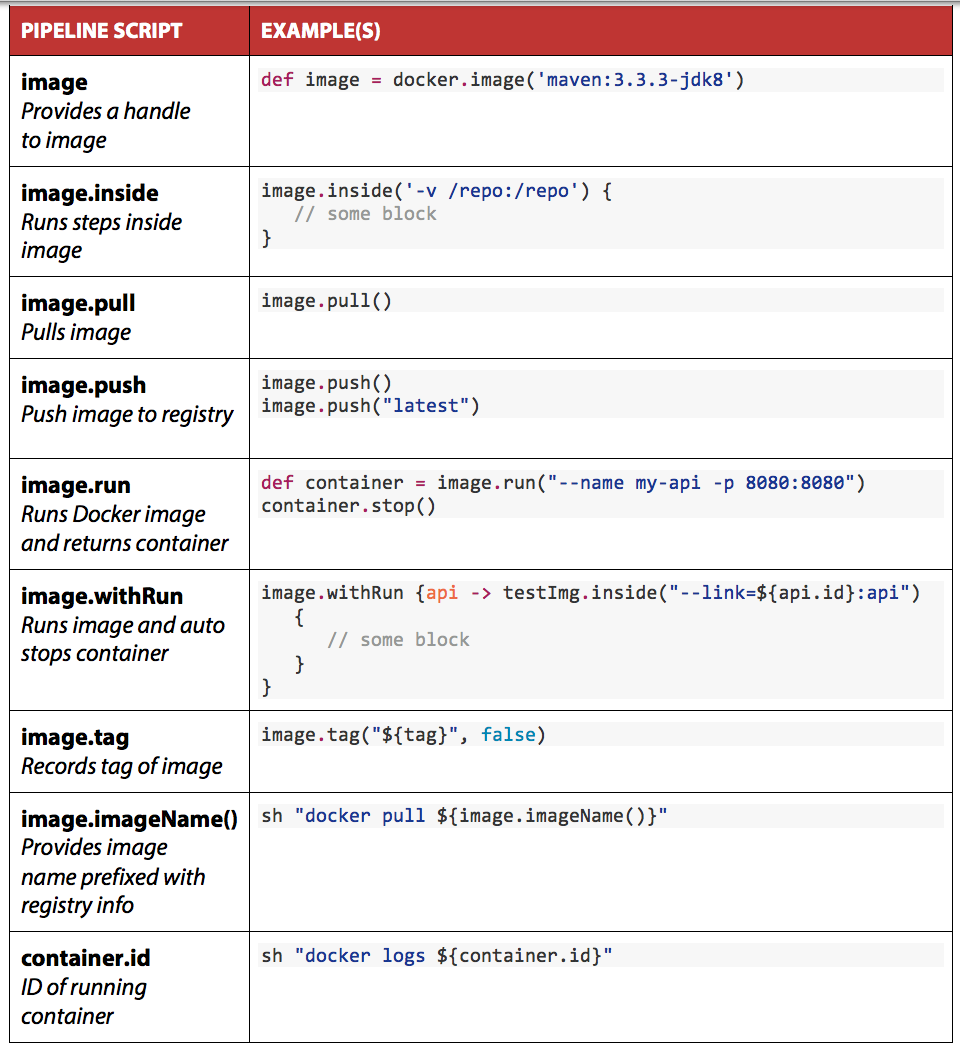Click the testImg.inside link code line

tap(590, 593)
